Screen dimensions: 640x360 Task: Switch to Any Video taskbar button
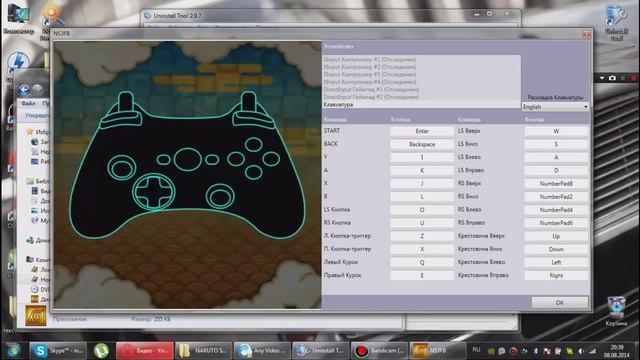(x=262, y=350)
